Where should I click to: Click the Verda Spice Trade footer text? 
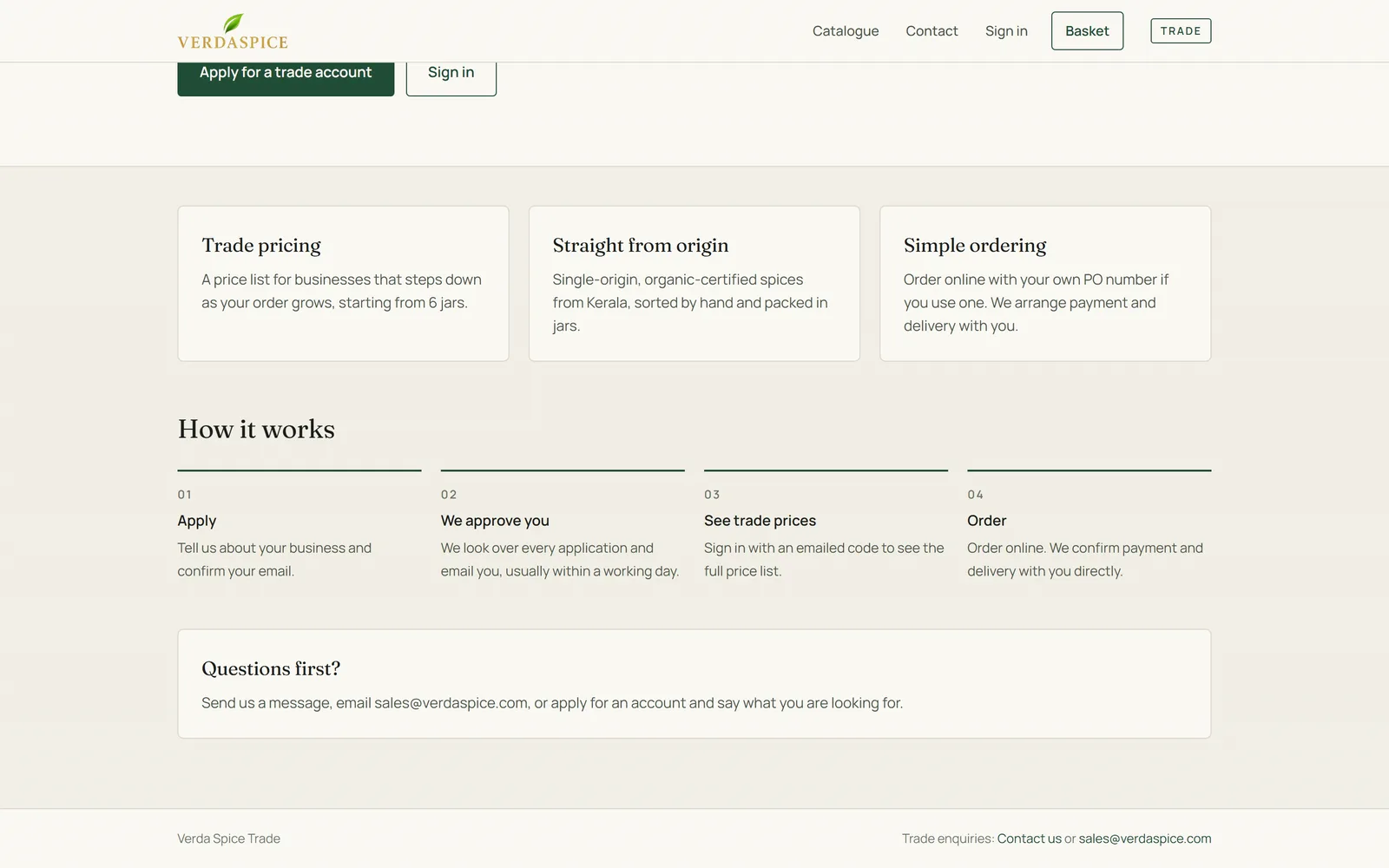(228, 838)
